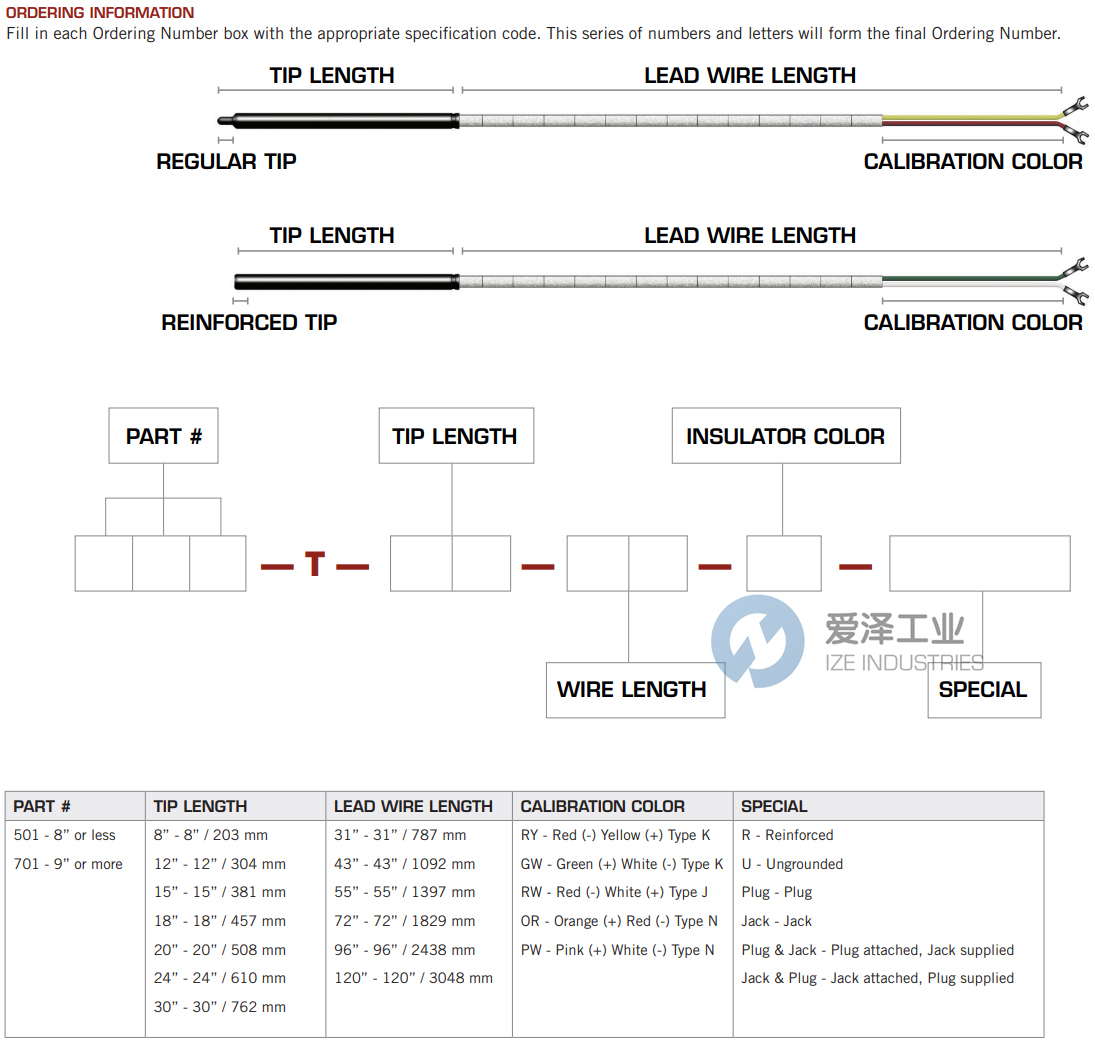Click the single empty box below INSULATOR COLOR
Screen dimensions: 1095x1042
pyautogui.click(x=784, y=563)
